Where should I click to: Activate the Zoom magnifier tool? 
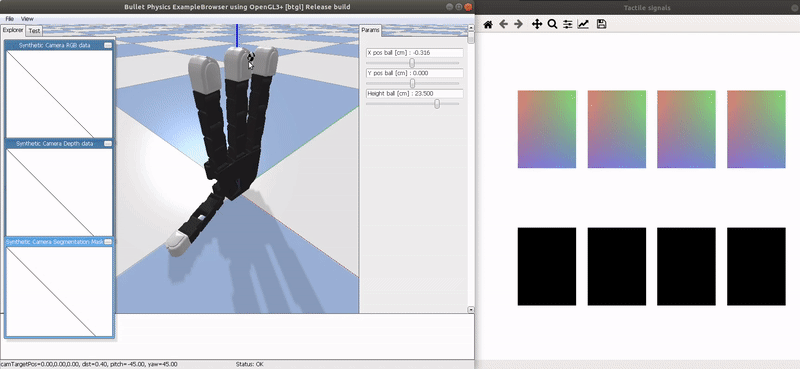coord(552,24)
